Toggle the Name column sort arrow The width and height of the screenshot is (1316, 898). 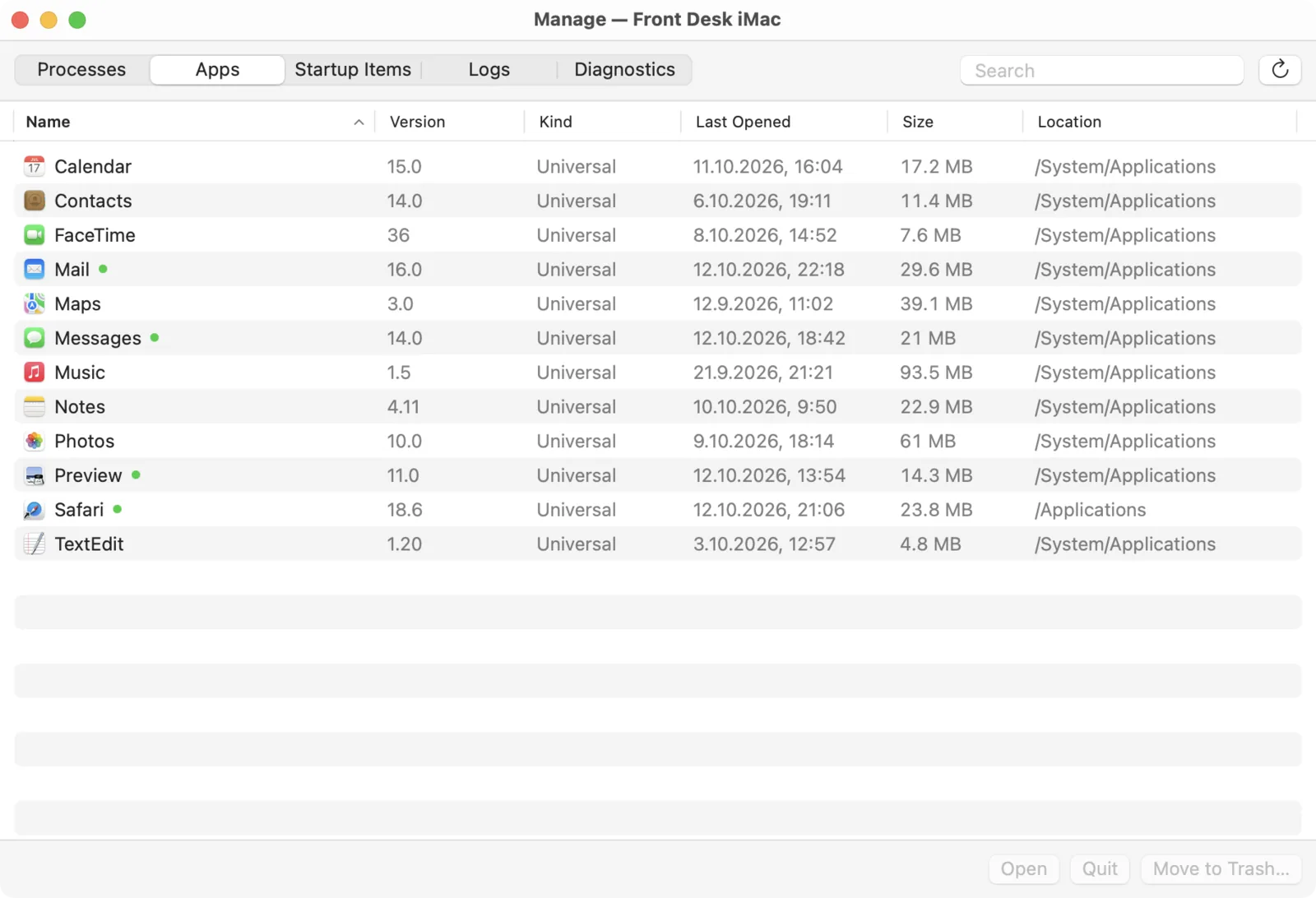[359, 123]
